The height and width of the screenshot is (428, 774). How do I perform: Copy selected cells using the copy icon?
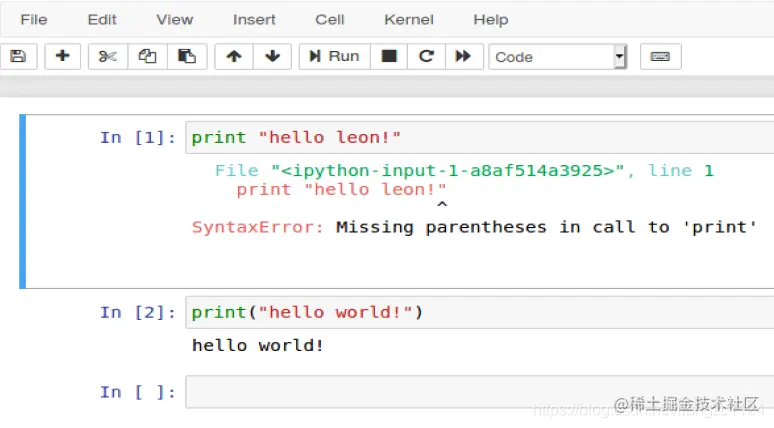(x=147, y=56)
